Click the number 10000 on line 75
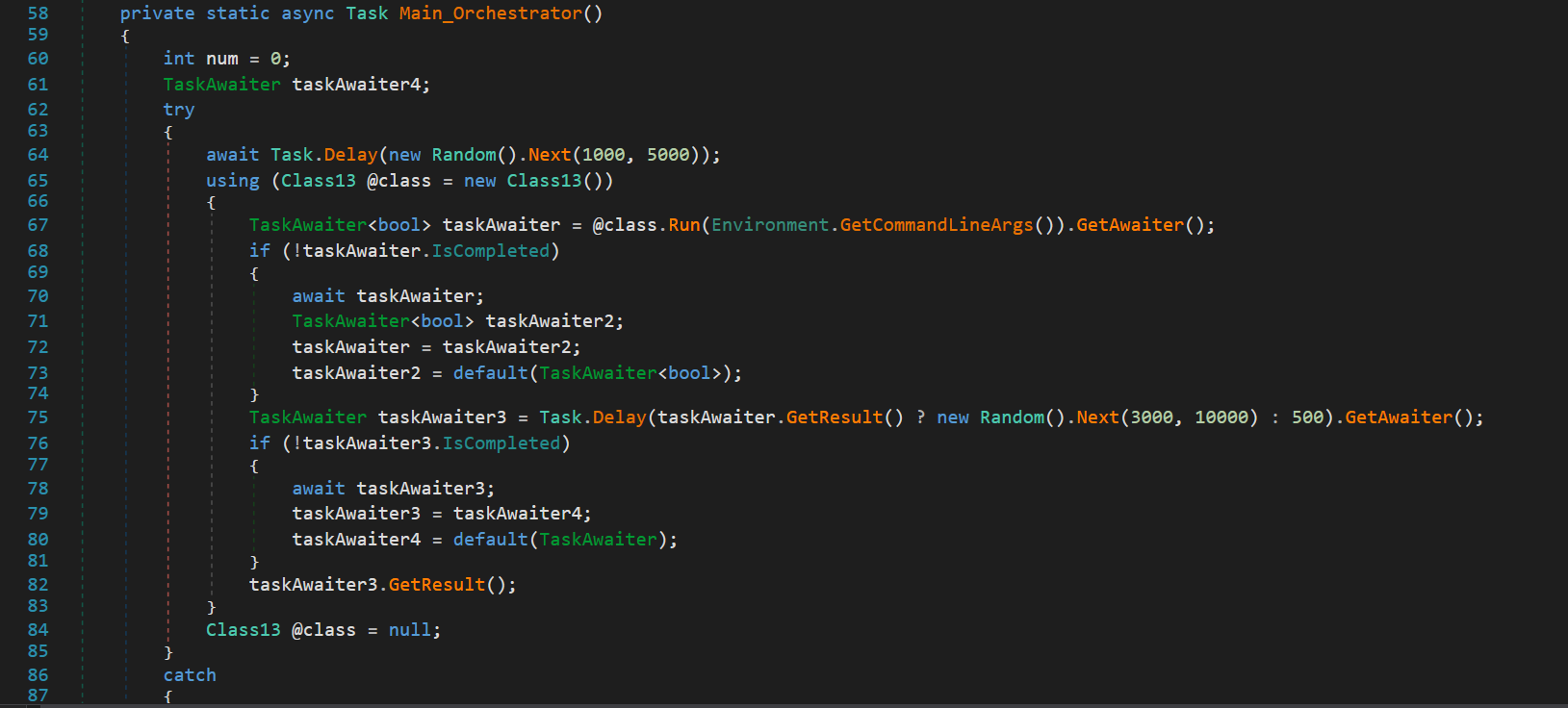This screenshot has width=1568, height=708. (1221, 417)
